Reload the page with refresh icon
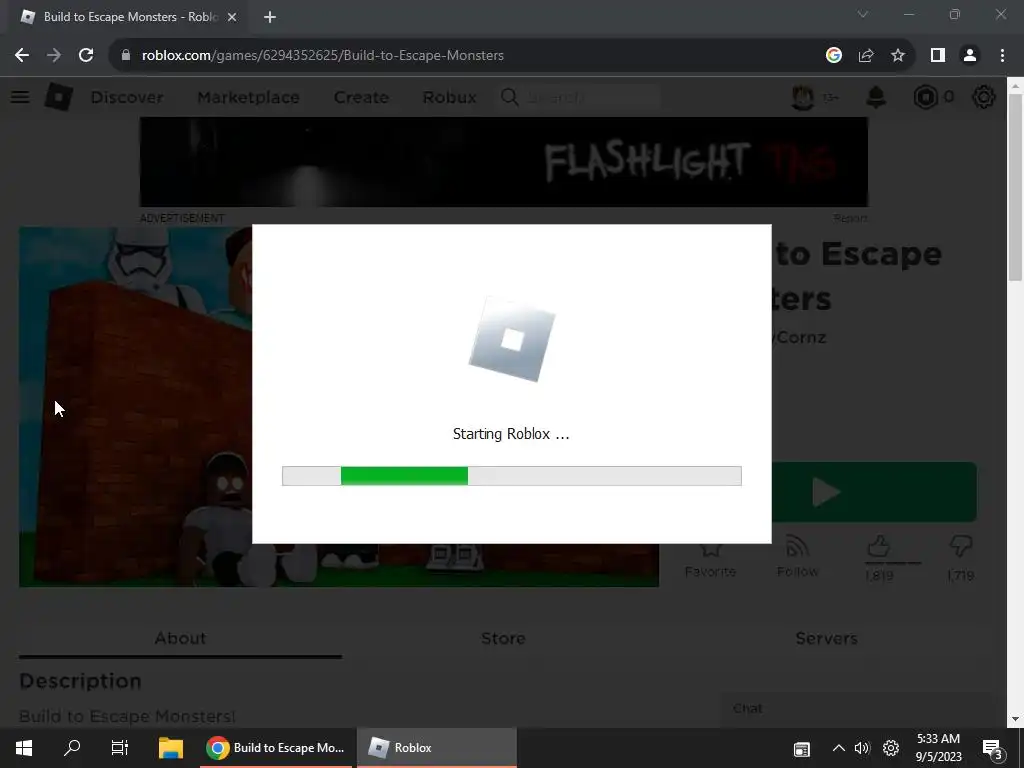 click(86, 56)
